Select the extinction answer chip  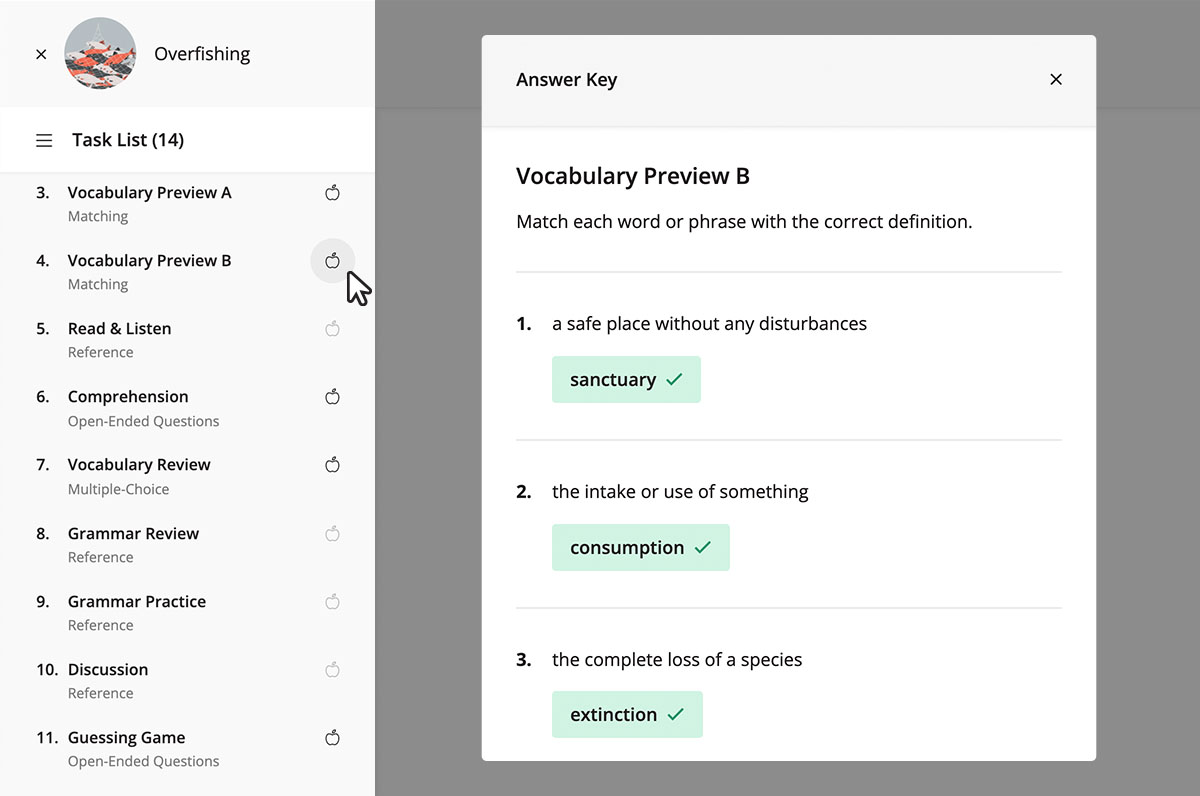tap(627, 715)
